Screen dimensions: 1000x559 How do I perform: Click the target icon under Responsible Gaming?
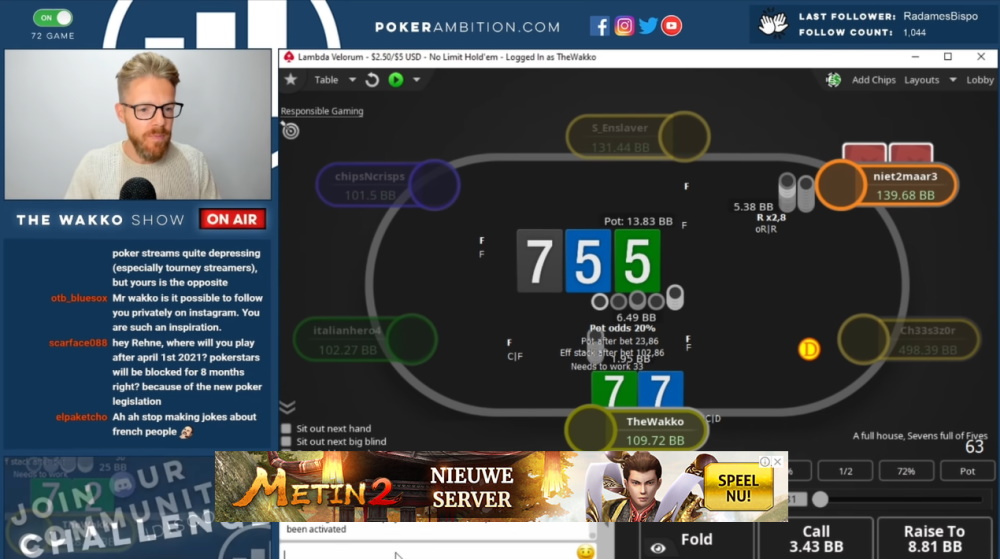click(291, 131)
